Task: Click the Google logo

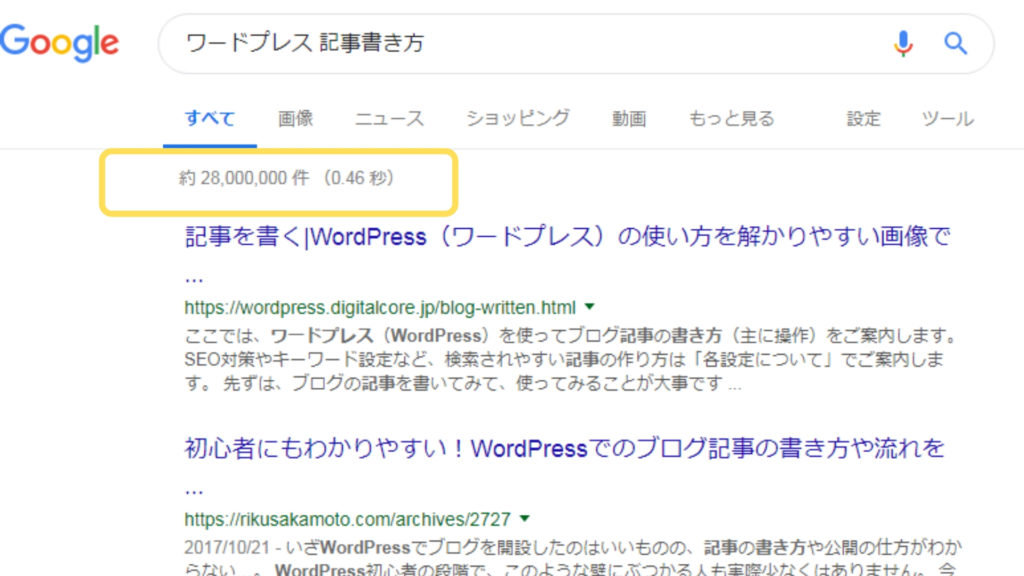Action: point(59,43)
